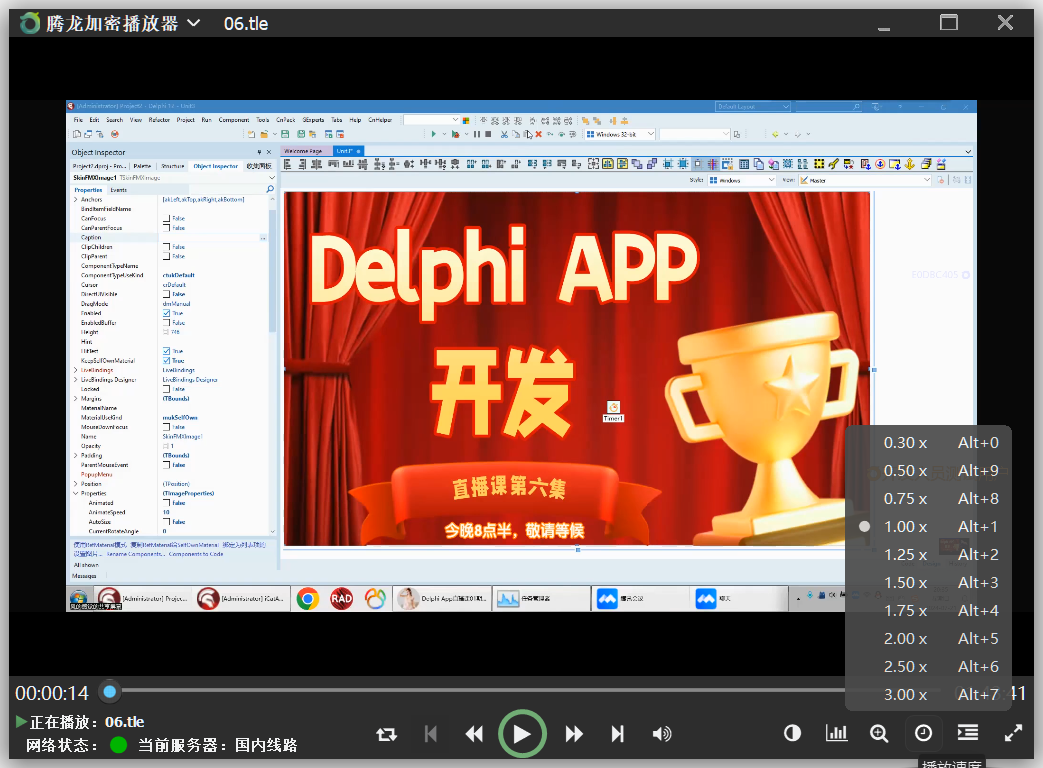
Task: Rewind the video with the double-arrow button
Action: pyautogui.click(x=474, y=734)
